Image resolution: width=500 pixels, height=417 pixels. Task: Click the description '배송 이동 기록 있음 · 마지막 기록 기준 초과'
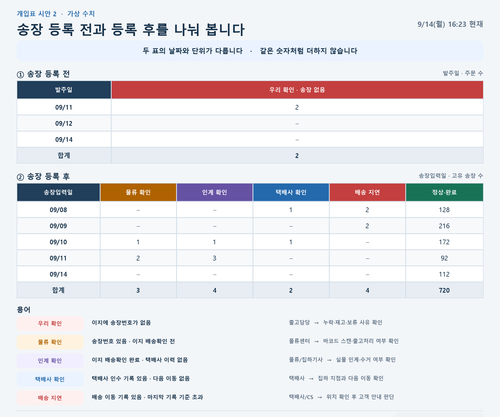[147, 397]
